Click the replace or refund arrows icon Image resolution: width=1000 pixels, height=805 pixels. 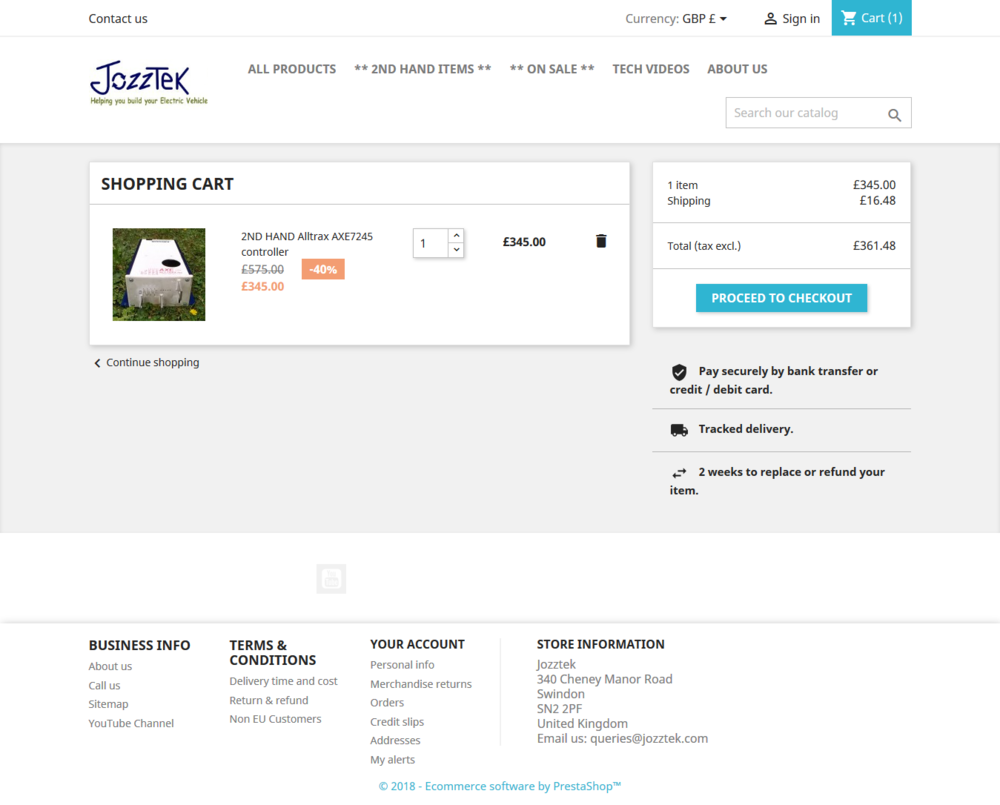click(x=679, y=471)
